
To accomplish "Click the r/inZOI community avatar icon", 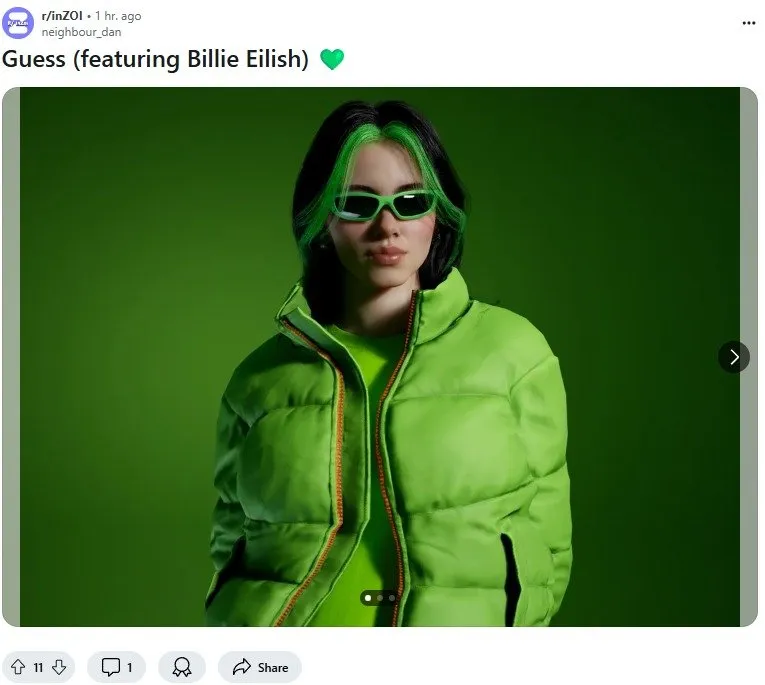I will [x=18, y=23].
